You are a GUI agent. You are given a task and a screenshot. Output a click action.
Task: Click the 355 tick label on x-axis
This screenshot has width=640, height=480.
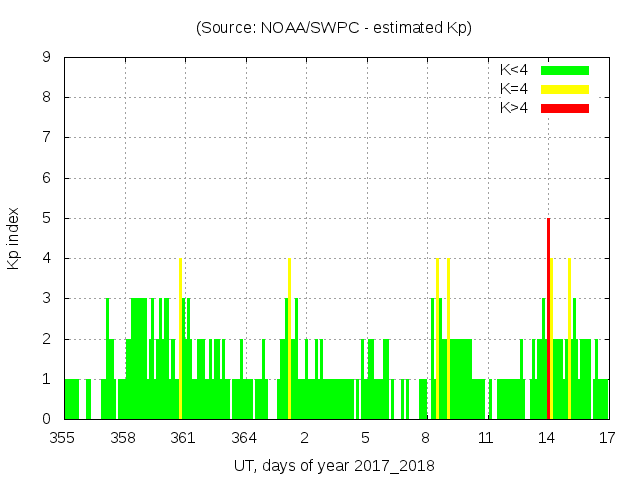[64, 438]
